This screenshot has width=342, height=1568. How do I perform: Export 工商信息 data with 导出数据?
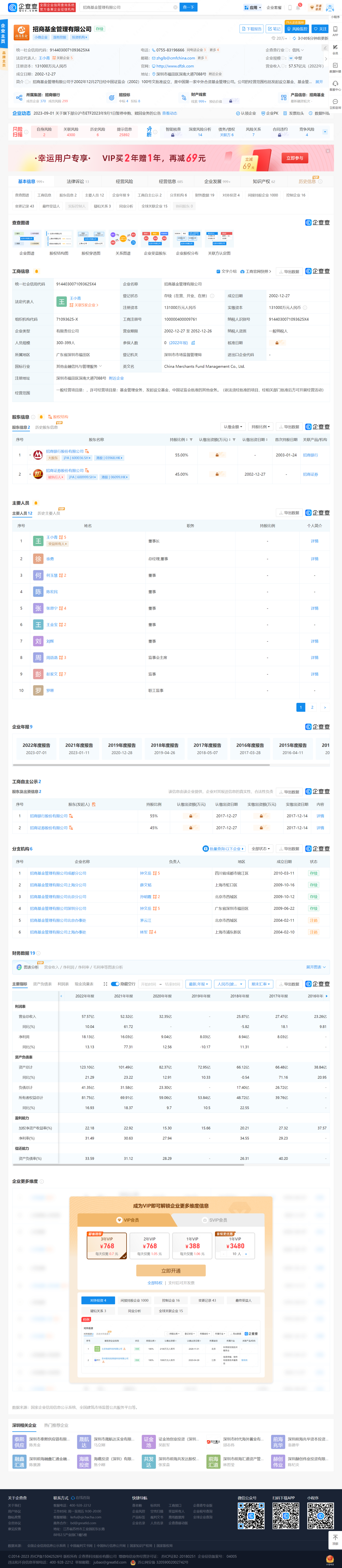pyautogui.click(x=289, y=272)
